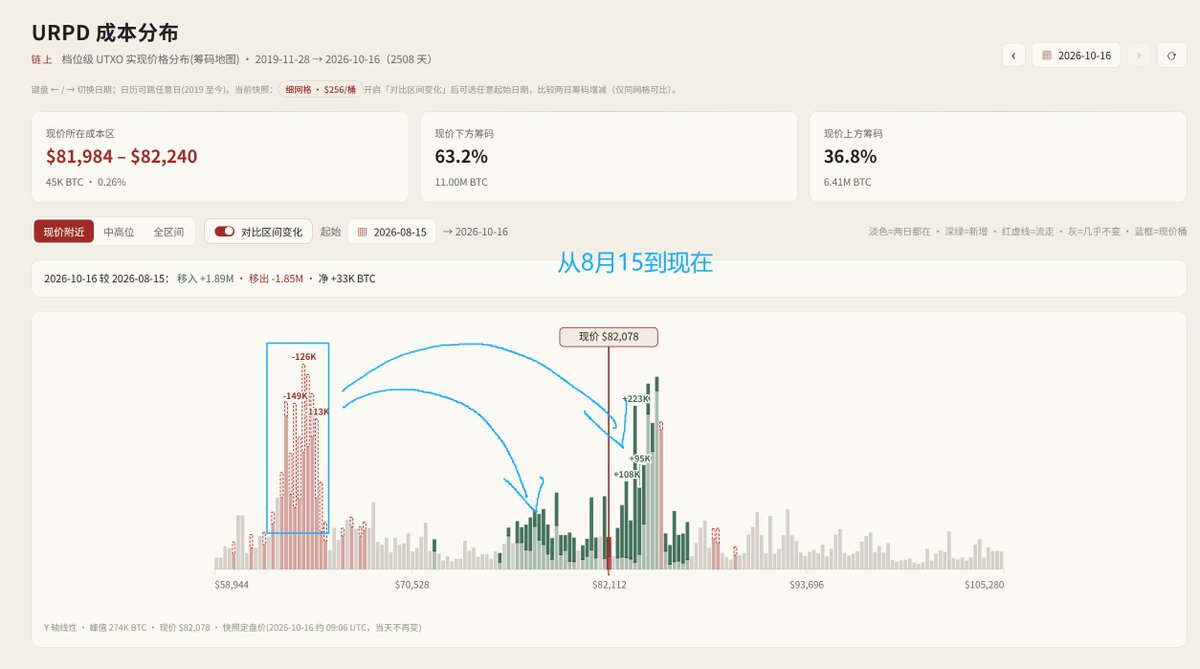Go to the previous date with left chevron
Screen dimensions: 1200x669
click(x=1013, y=56)
